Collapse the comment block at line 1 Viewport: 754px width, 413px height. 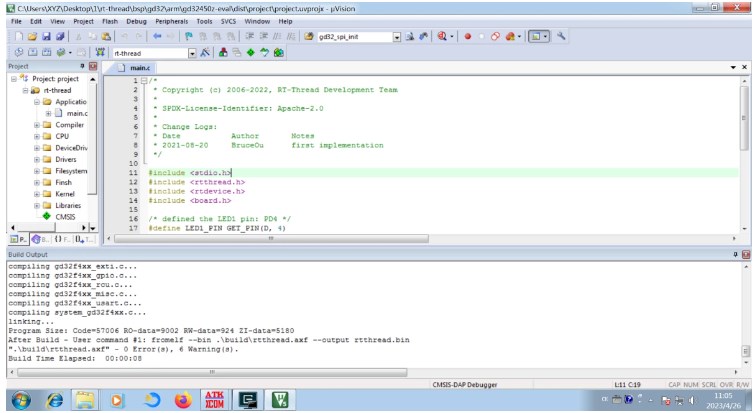coord(143,80)
